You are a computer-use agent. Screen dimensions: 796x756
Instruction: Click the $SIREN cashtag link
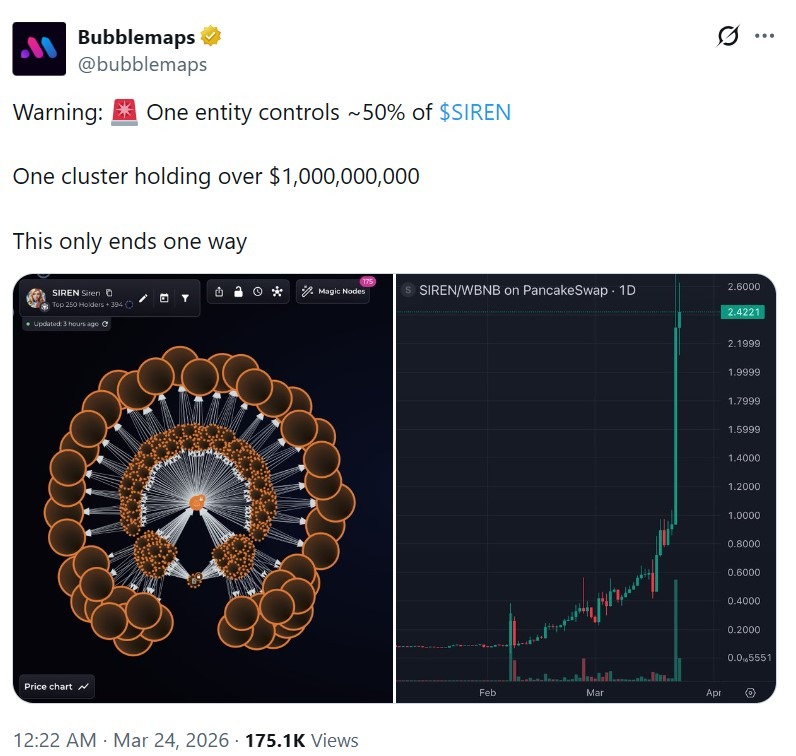pos(475,112)
